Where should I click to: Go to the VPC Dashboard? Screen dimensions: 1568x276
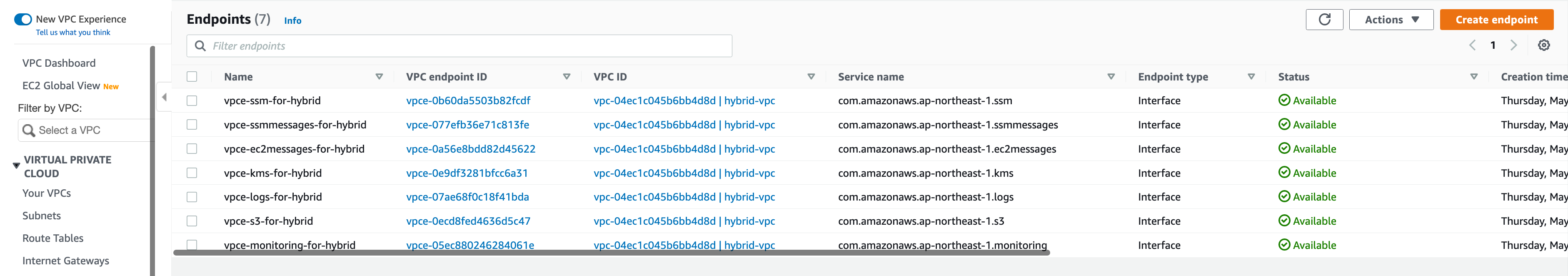pos(59,63)
